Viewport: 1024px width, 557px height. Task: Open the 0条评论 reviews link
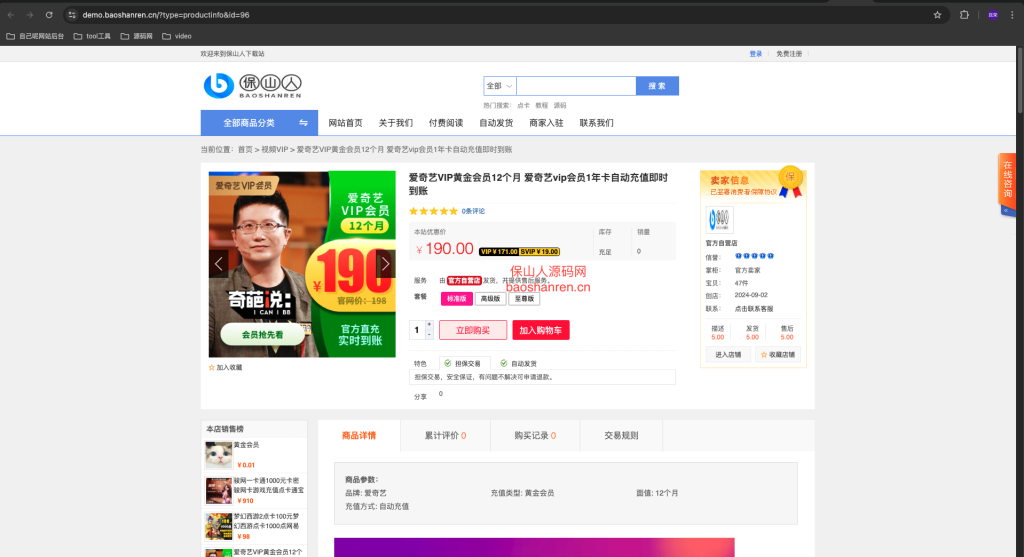click(x=473, y=211)
